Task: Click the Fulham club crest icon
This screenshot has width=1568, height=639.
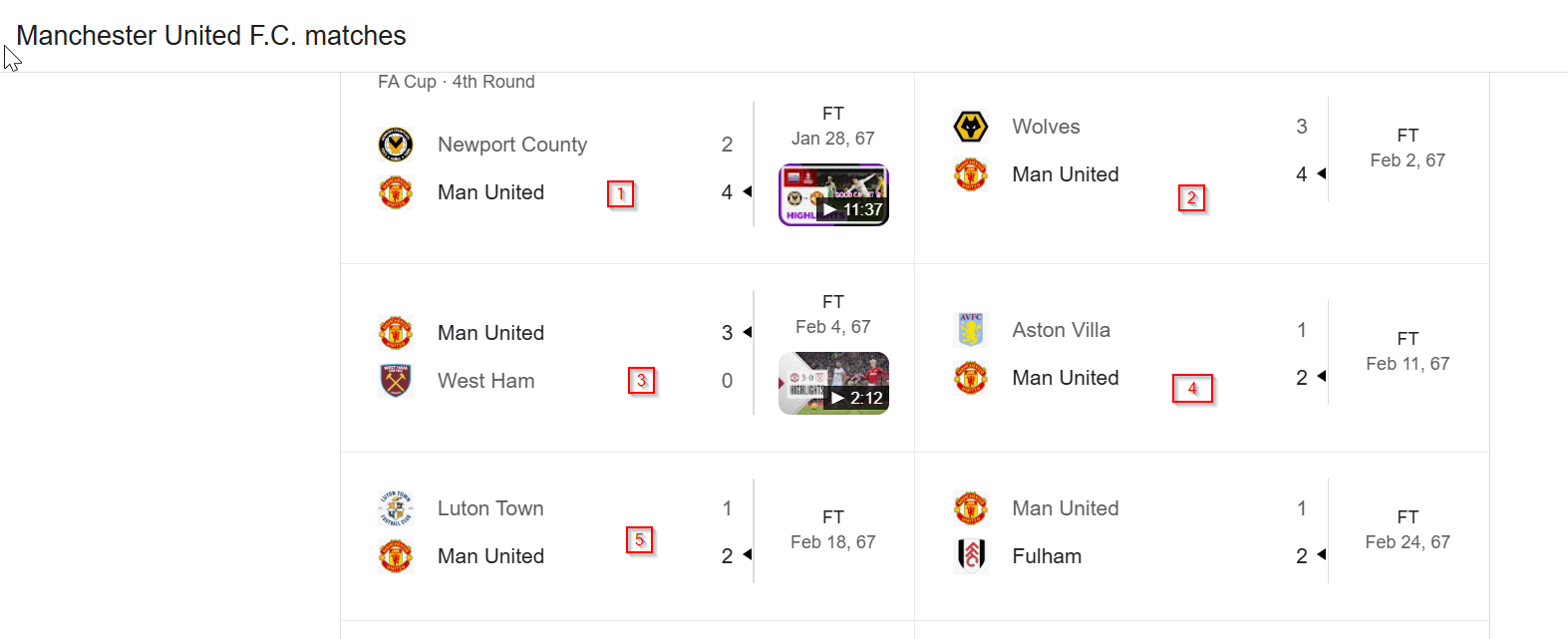Action: pyautogui.click(x=970, y=556)
